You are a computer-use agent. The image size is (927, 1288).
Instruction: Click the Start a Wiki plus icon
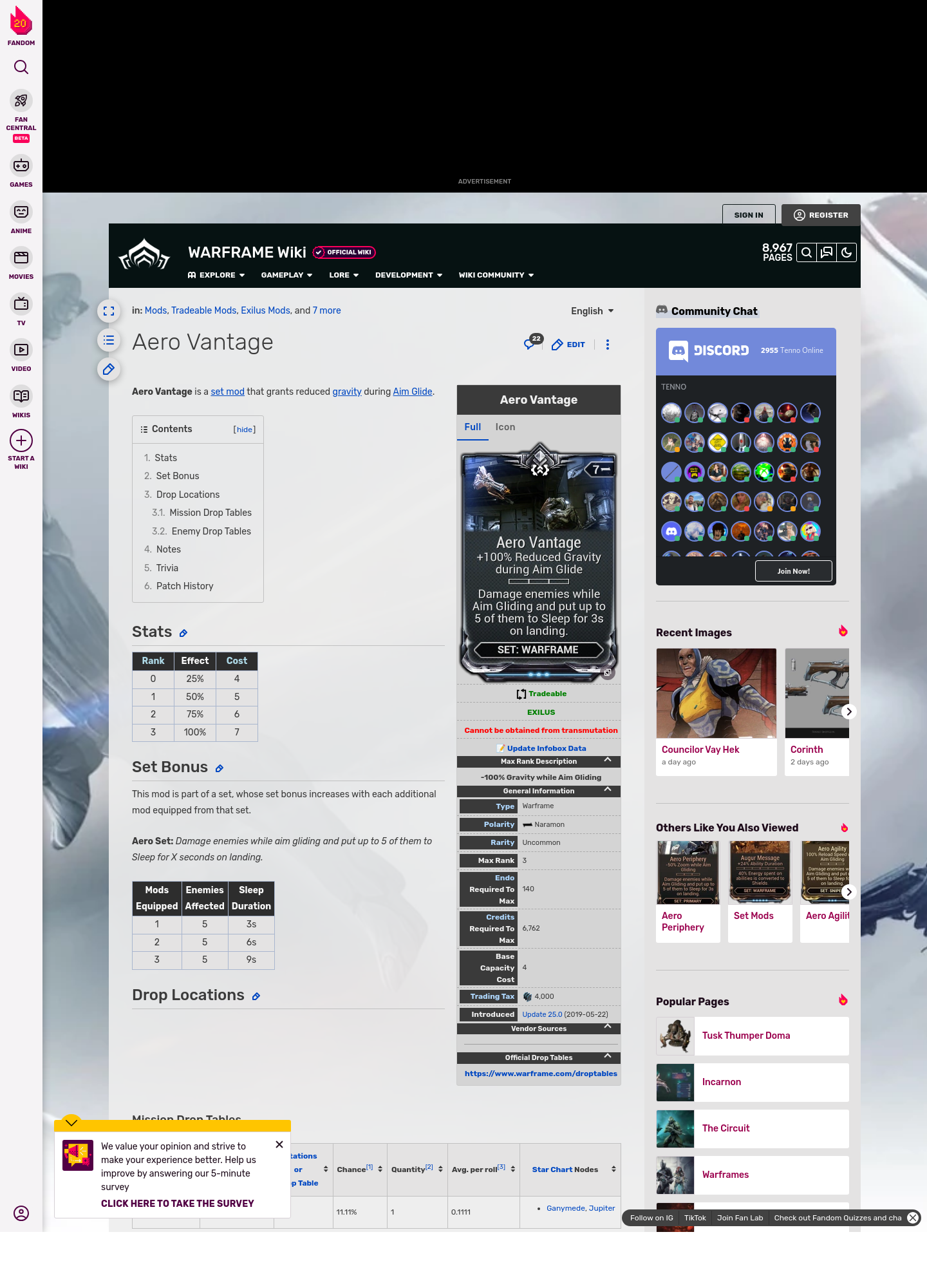point(21,440)
